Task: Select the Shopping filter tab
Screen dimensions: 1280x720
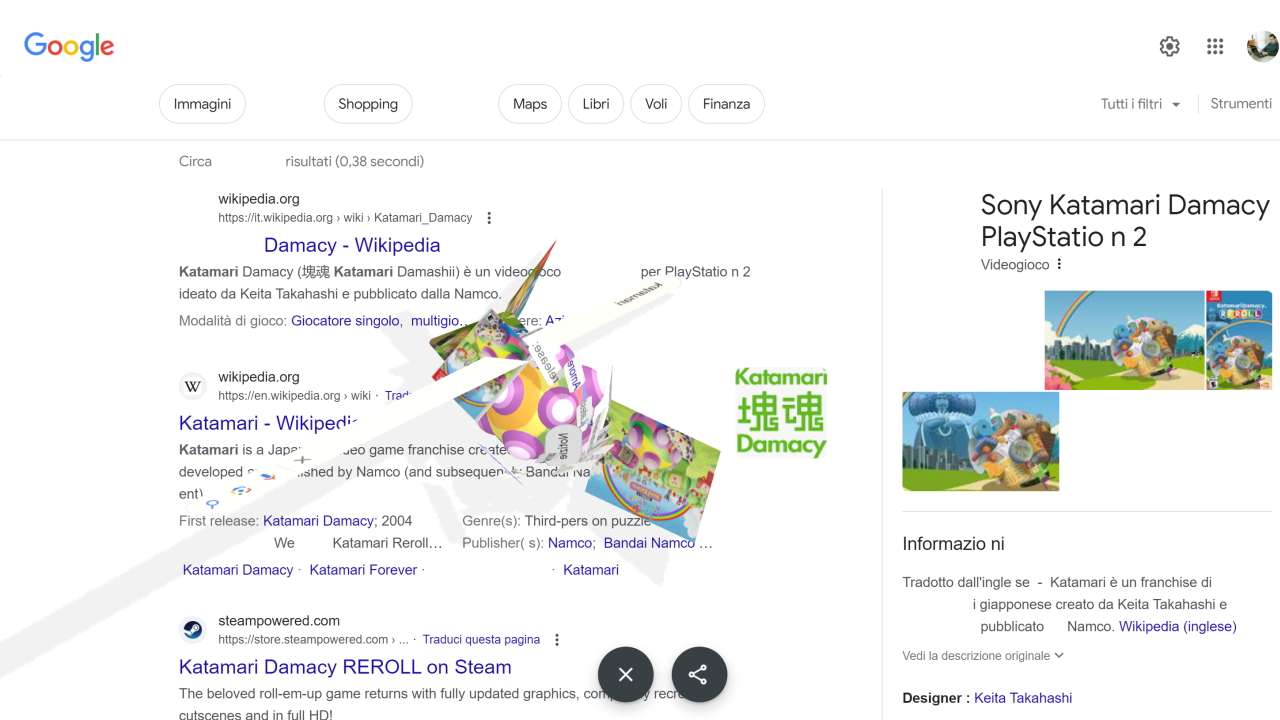Action: pyautogui.click(x=368, y=104)
